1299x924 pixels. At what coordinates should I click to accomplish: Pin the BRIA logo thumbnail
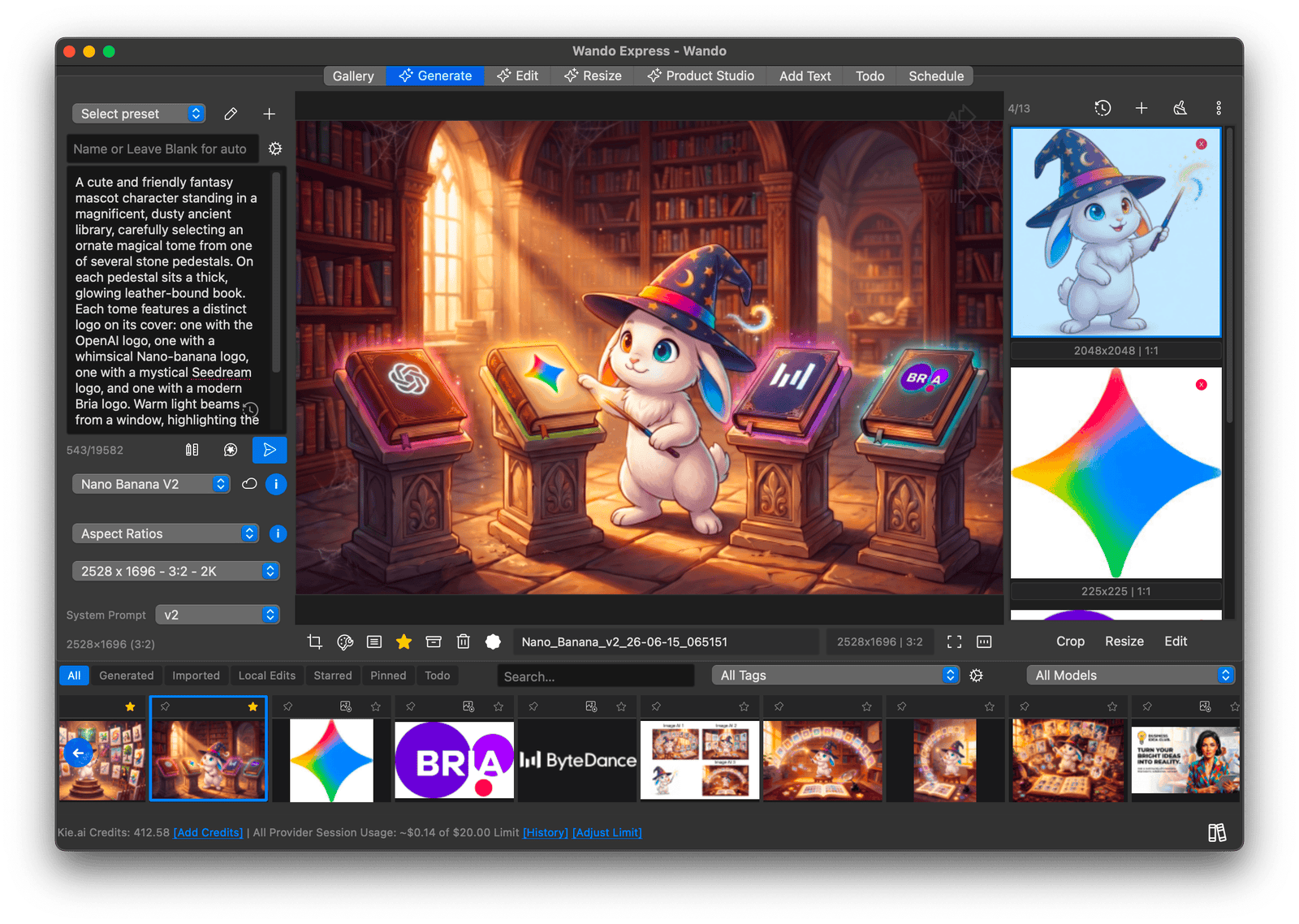pyautogui.click(x=411, y=706)
